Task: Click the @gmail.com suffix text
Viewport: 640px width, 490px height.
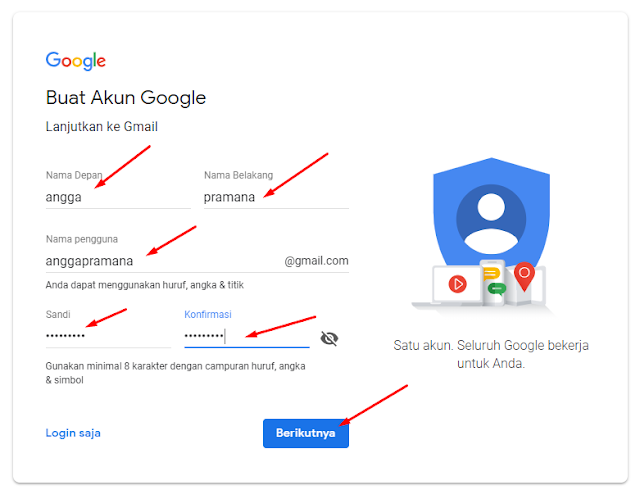Action: 316,261
